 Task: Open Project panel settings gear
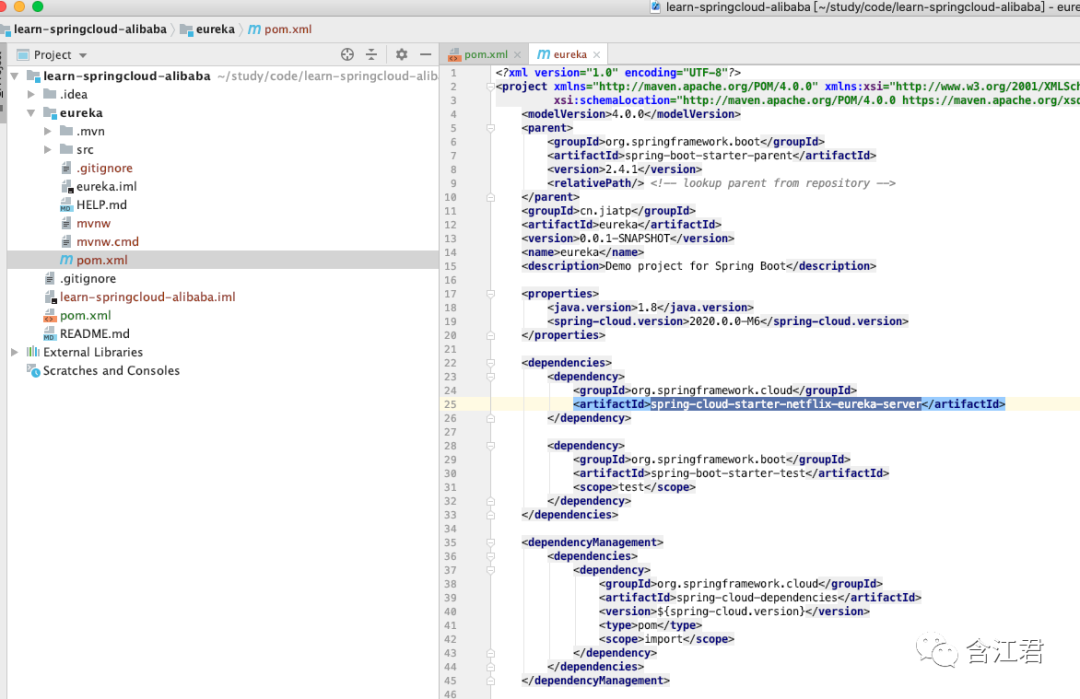(402, 55)
